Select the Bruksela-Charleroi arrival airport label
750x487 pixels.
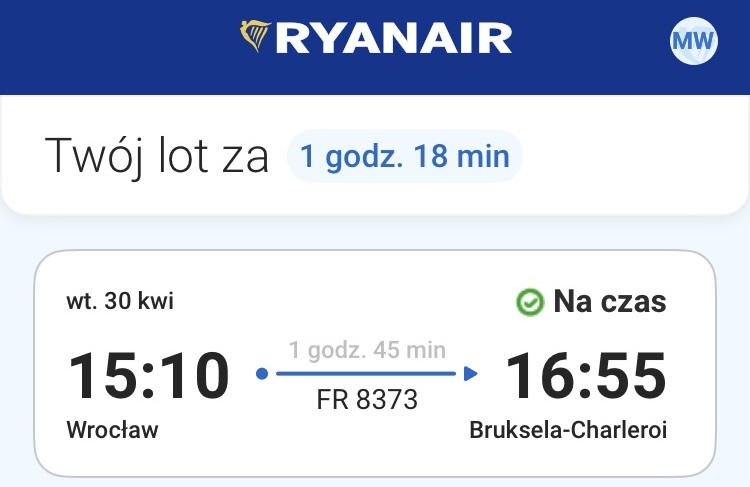(x=568, y=430)
